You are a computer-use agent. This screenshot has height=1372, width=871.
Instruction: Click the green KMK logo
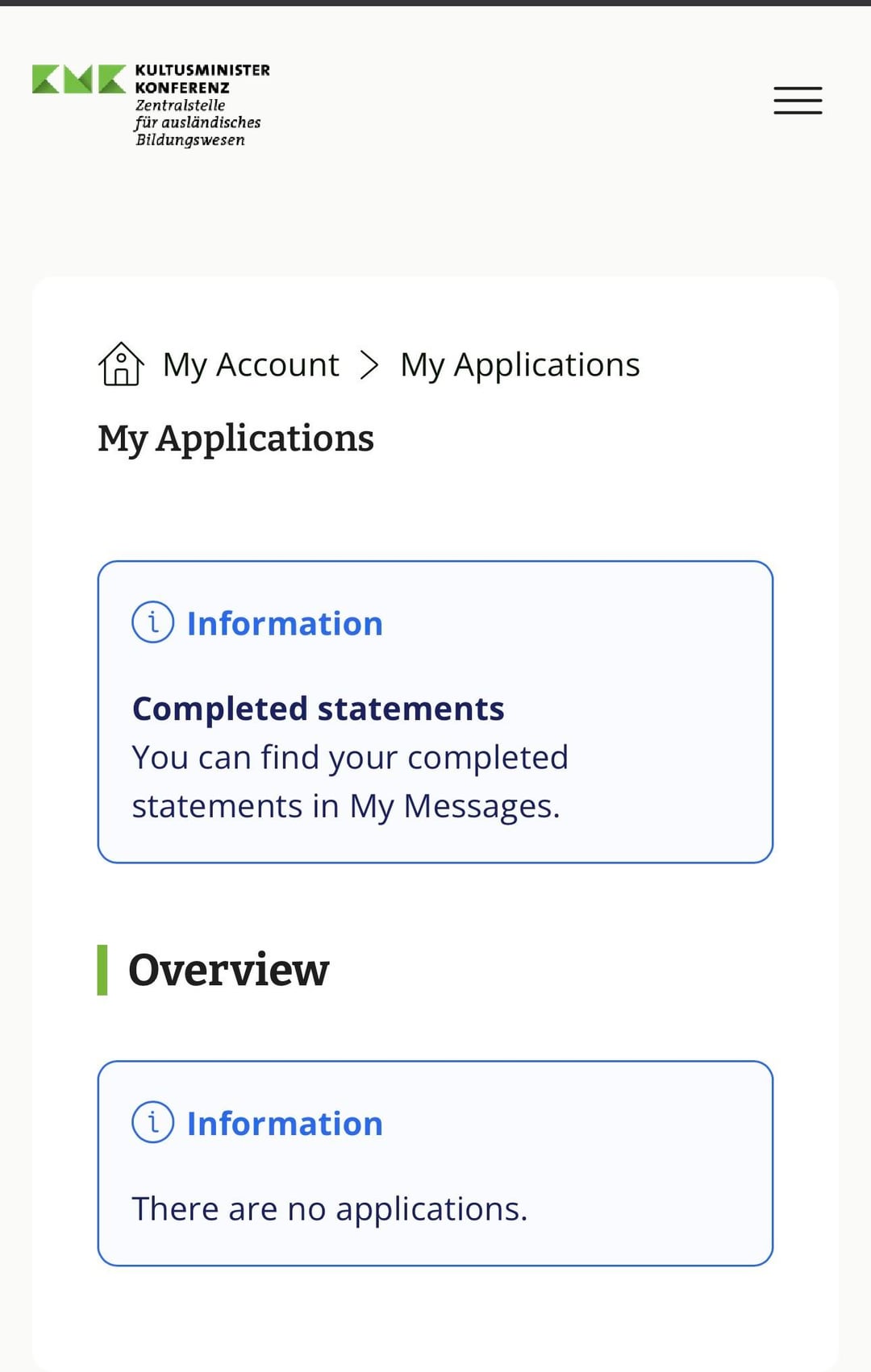[x=79, y=79]
